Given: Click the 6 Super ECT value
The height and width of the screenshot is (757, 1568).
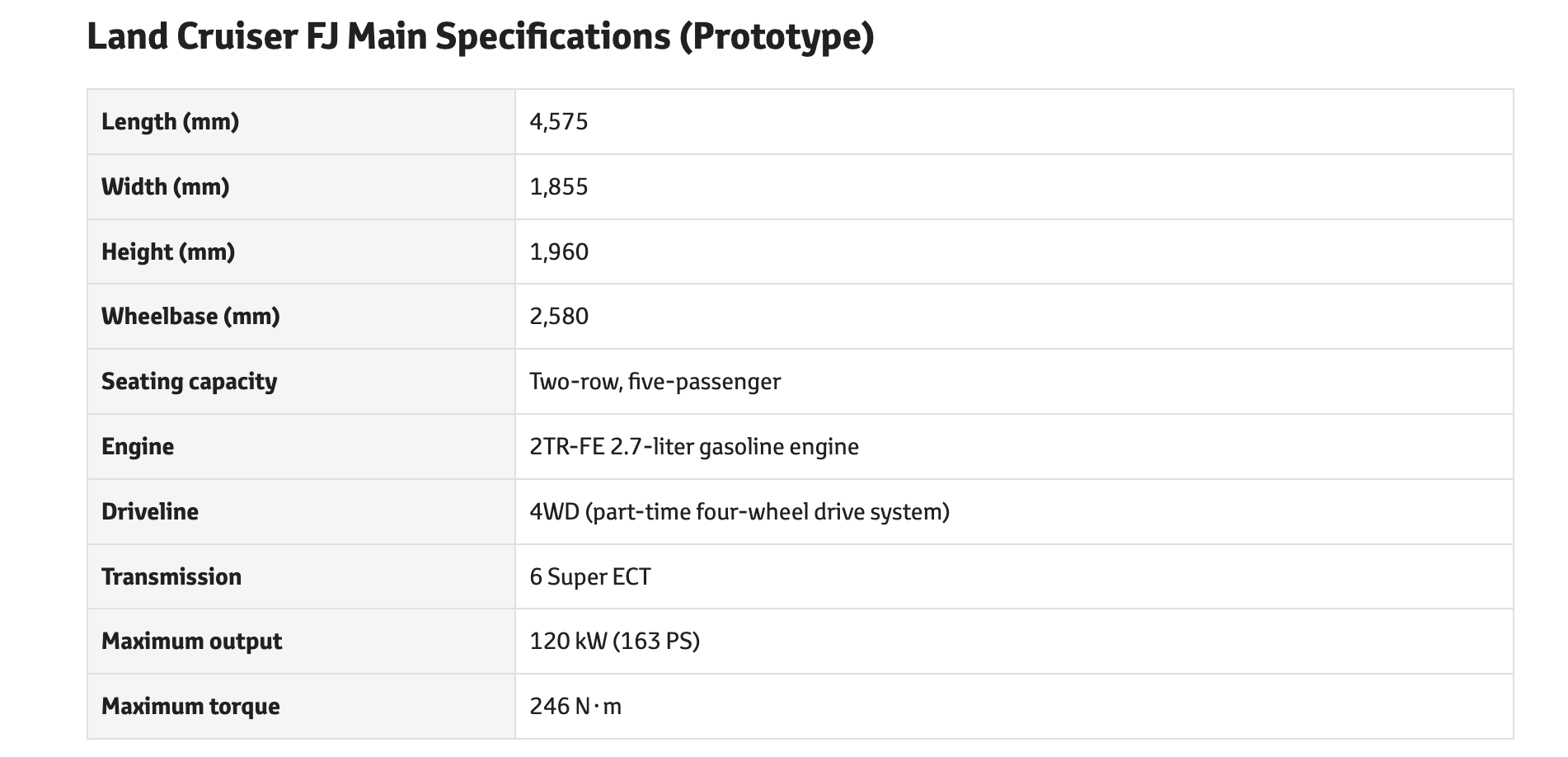Looking at the screenshot, I should [590, 576].
